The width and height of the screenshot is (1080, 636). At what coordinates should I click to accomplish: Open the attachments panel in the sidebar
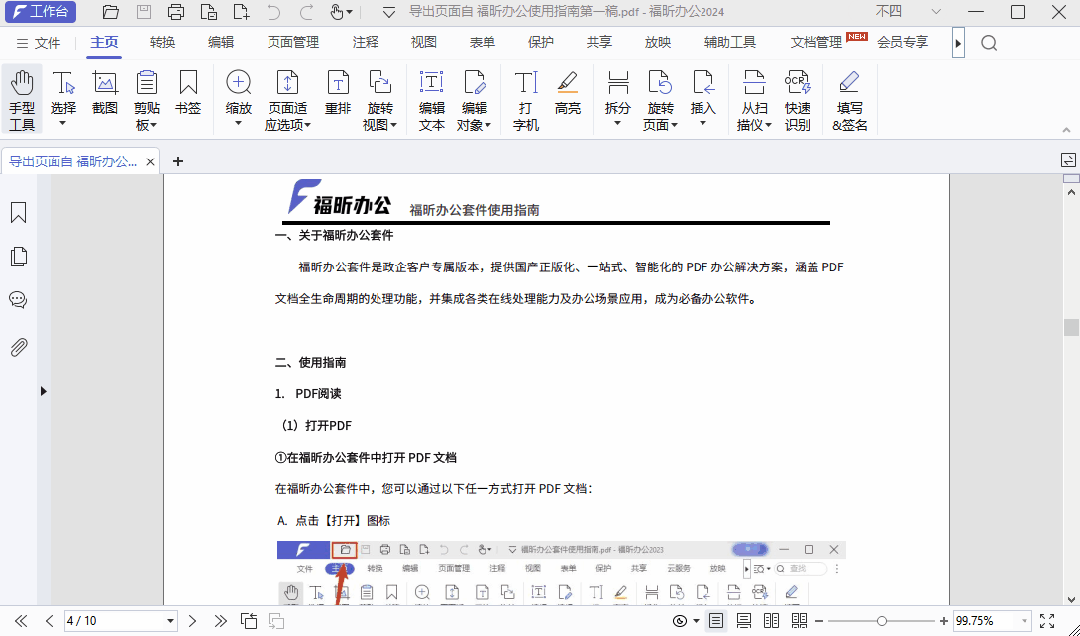tap(18, 347)
